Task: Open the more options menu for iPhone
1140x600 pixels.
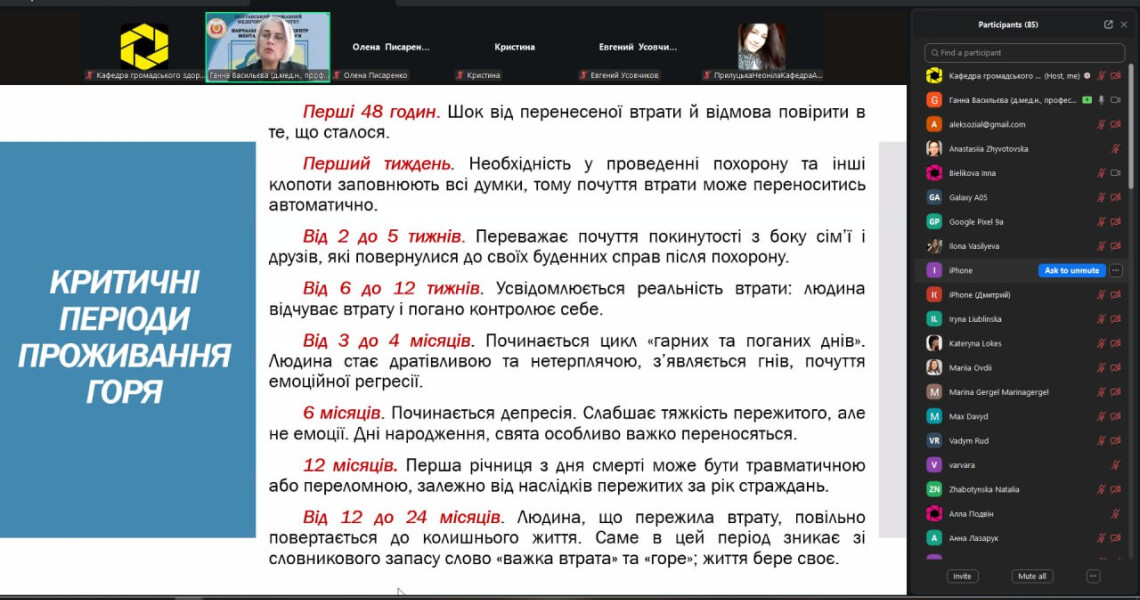Action: (x=1116, y=270)
